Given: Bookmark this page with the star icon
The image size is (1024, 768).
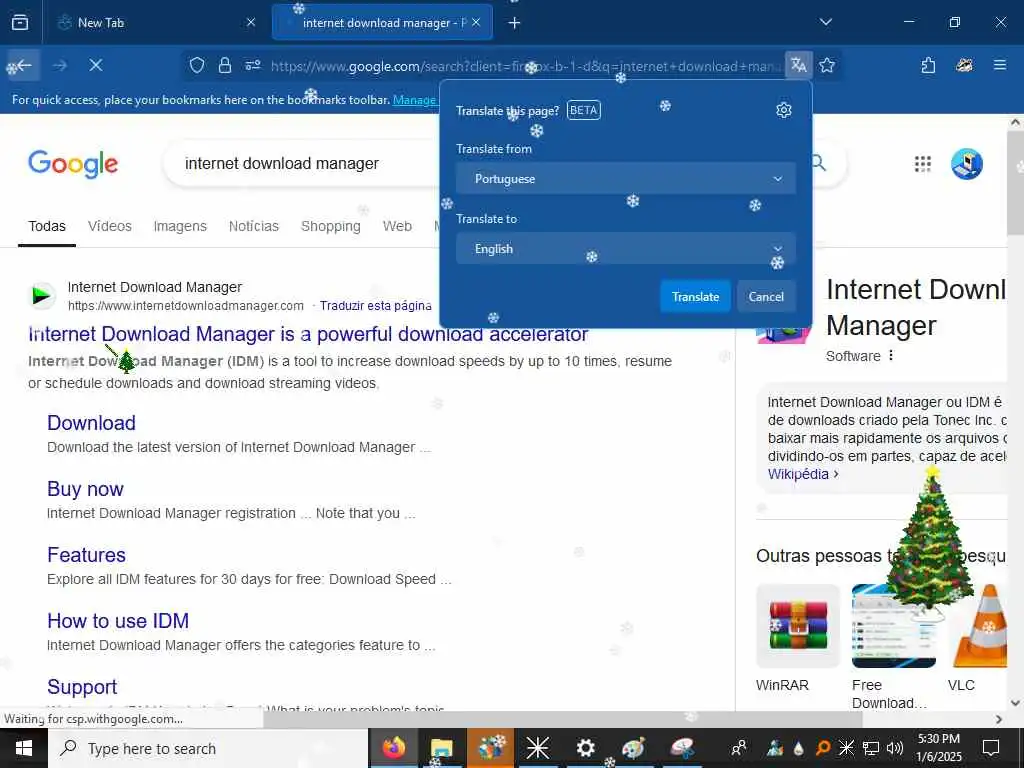Looking at the screenshot, I should 827,65.
